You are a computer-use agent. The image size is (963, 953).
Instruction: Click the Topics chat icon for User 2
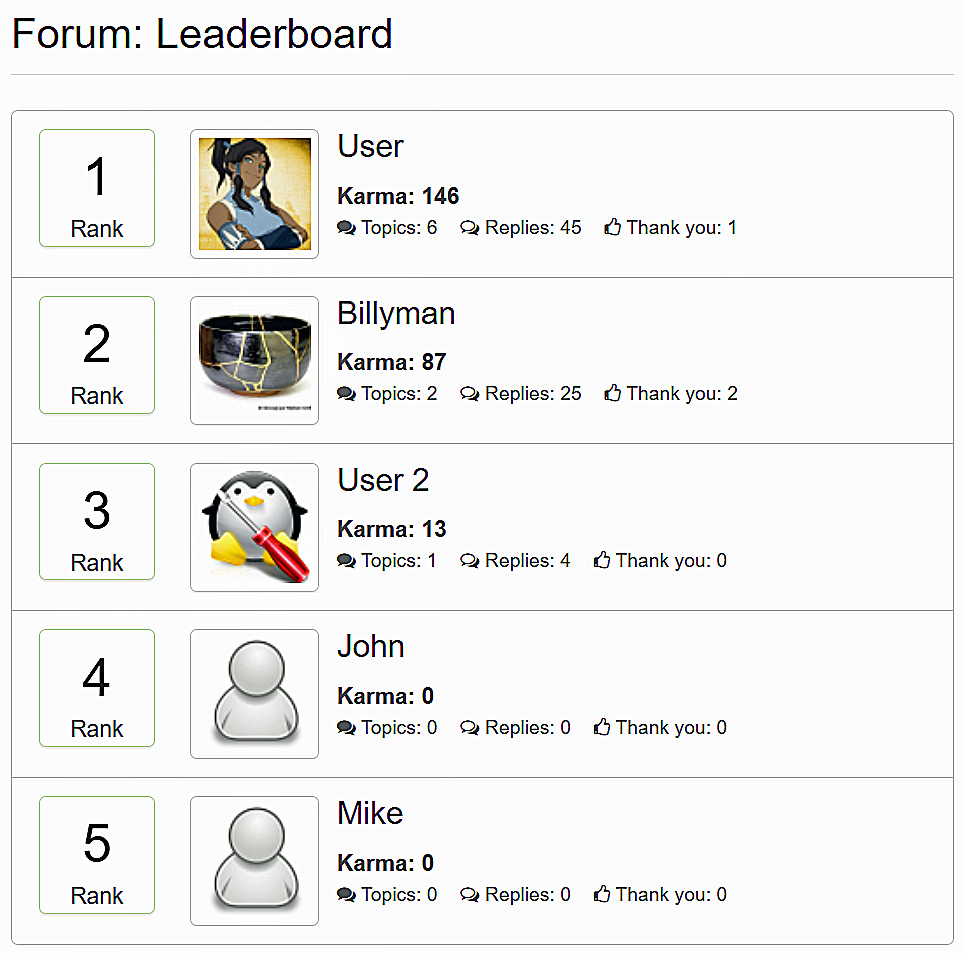click(x=346, y=561)
